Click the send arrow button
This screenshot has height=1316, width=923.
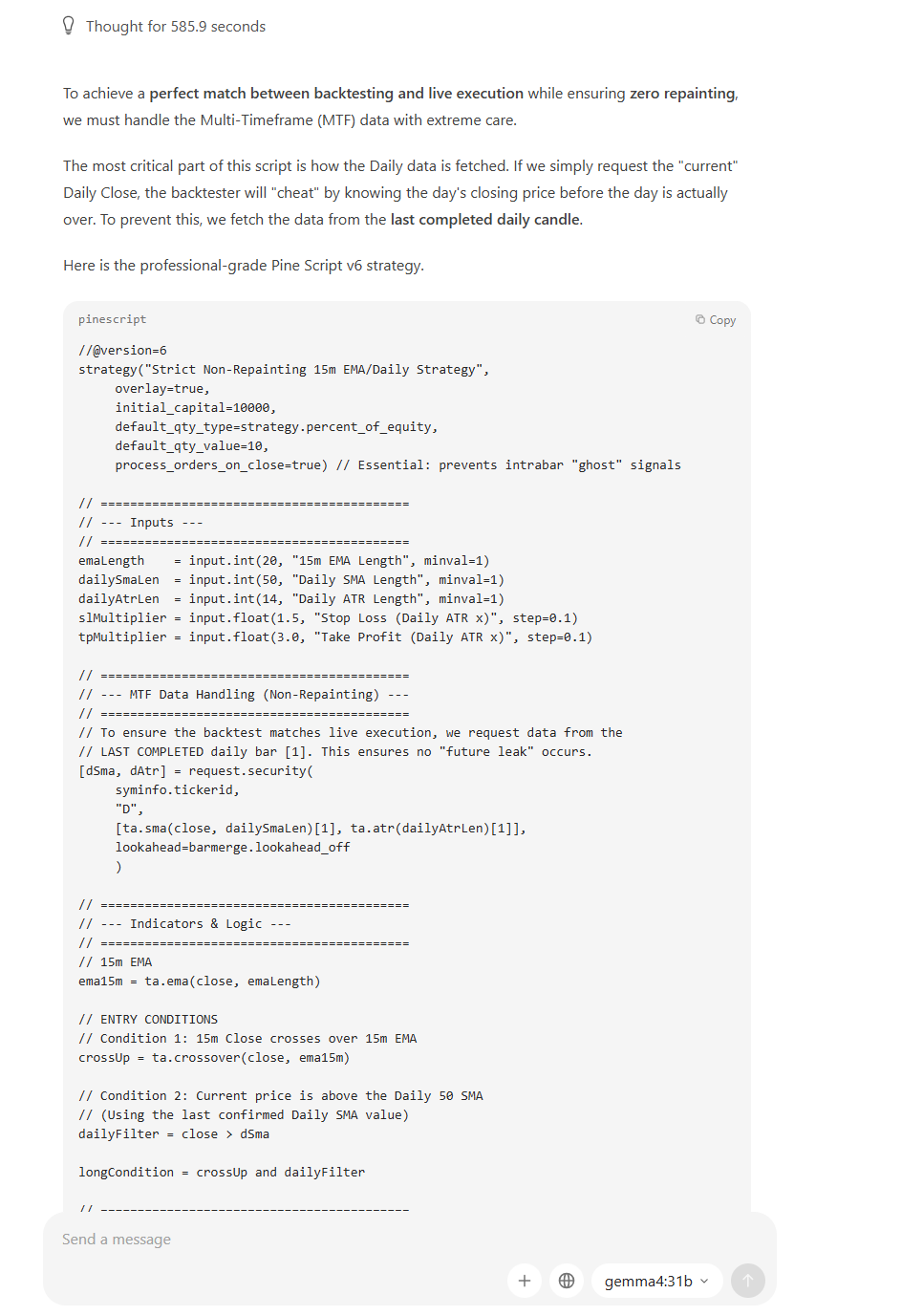[748, 1281]
